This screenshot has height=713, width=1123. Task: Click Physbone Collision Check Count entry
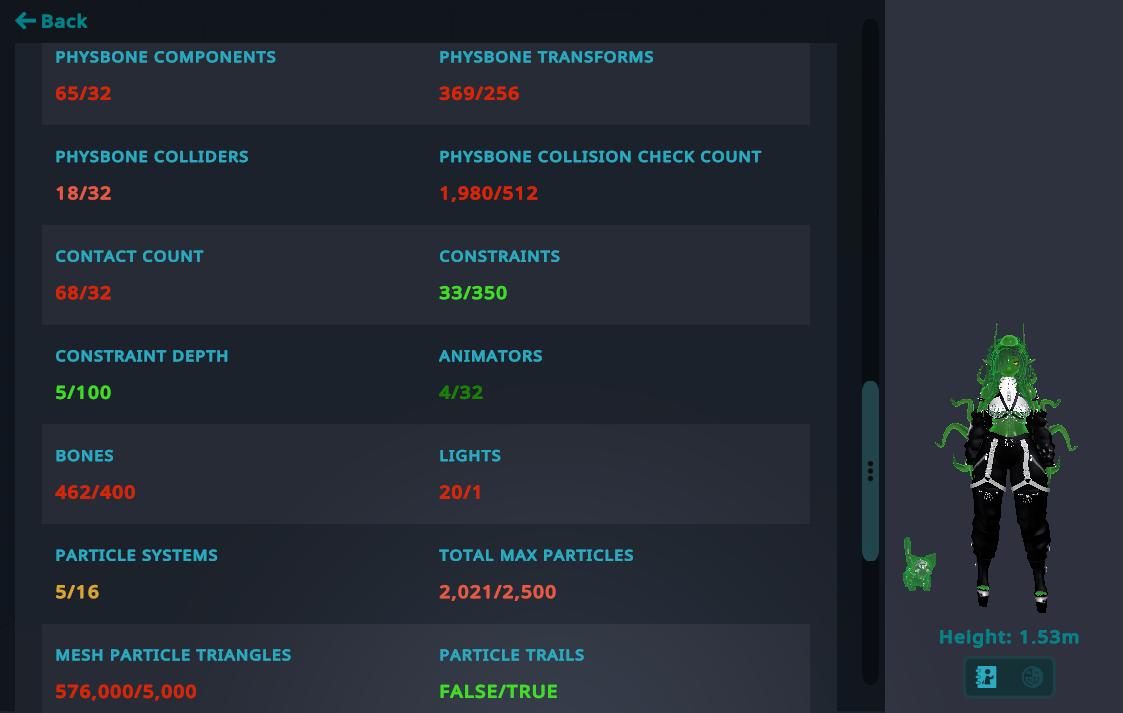[600, 175]
